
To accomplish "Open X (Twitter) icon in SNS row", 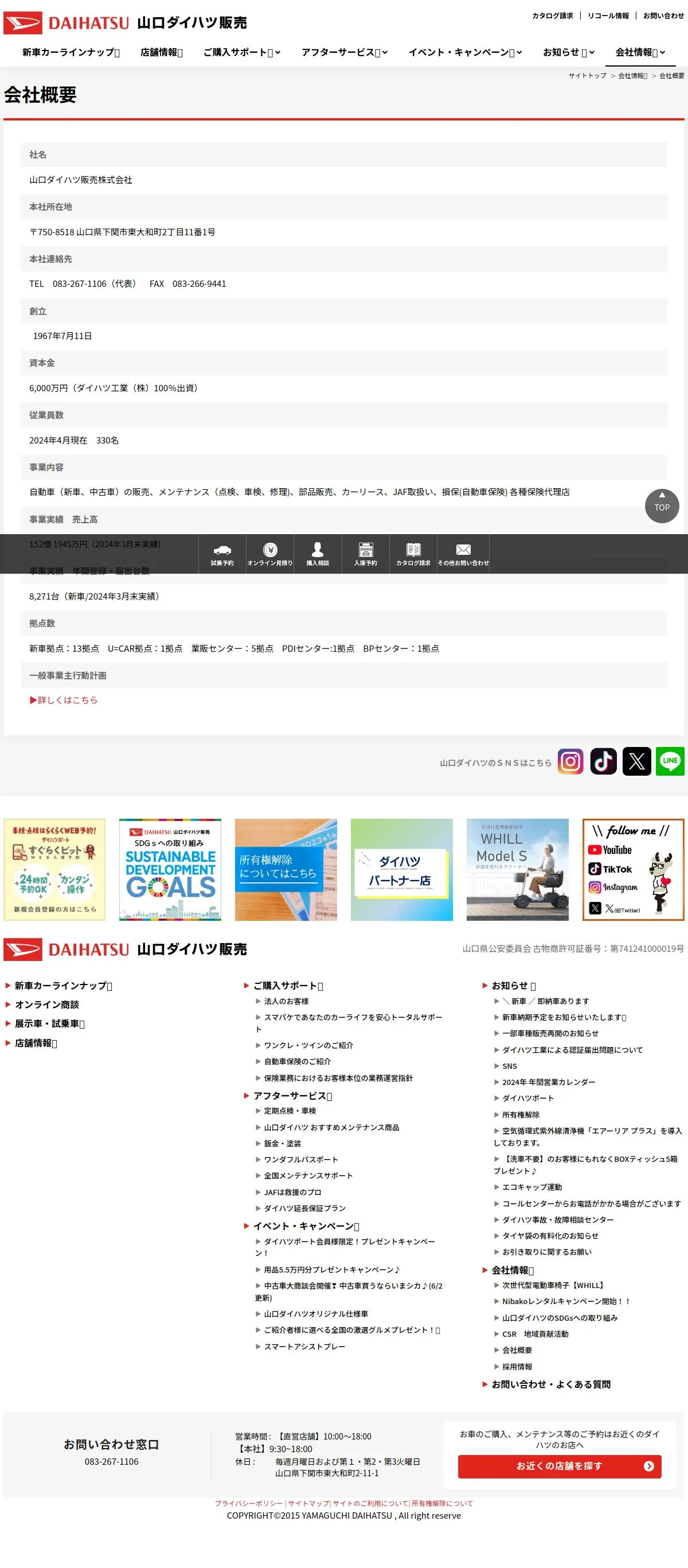I will 636,761.
